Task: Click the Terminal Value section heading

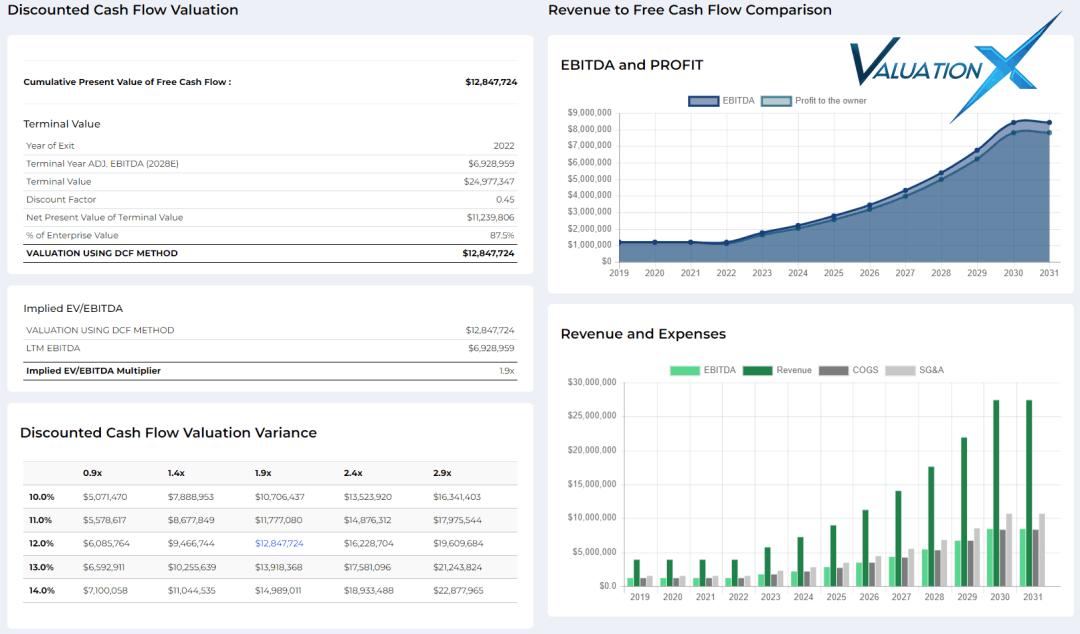Action: click(x=62, y=124)
